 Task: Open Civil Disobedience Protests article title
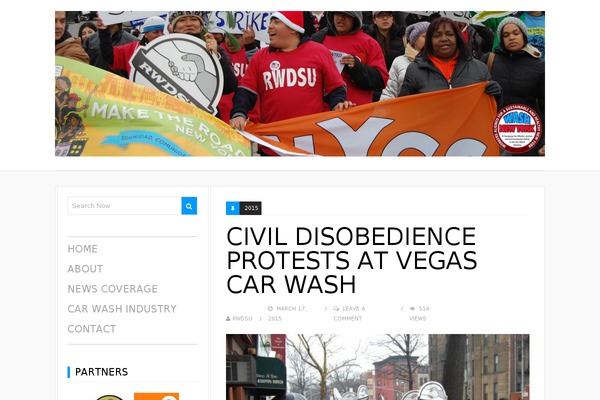coord(351,260)
